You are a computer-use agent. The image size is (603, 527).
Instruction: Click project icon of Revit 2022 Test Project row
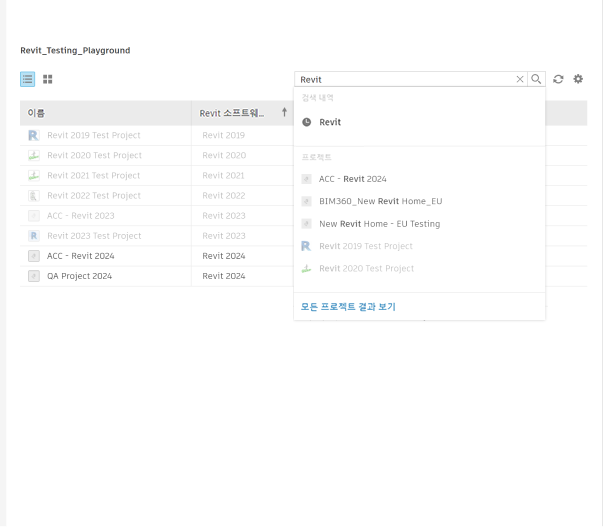pyautogui.click(x=34, y=196)
